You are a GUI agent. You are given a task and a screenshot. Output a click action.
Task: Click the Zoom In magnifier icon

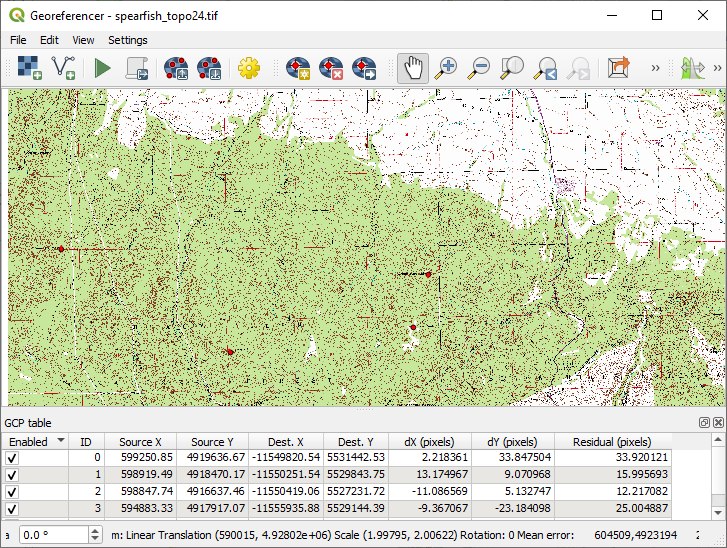click(x=446, y=68)
